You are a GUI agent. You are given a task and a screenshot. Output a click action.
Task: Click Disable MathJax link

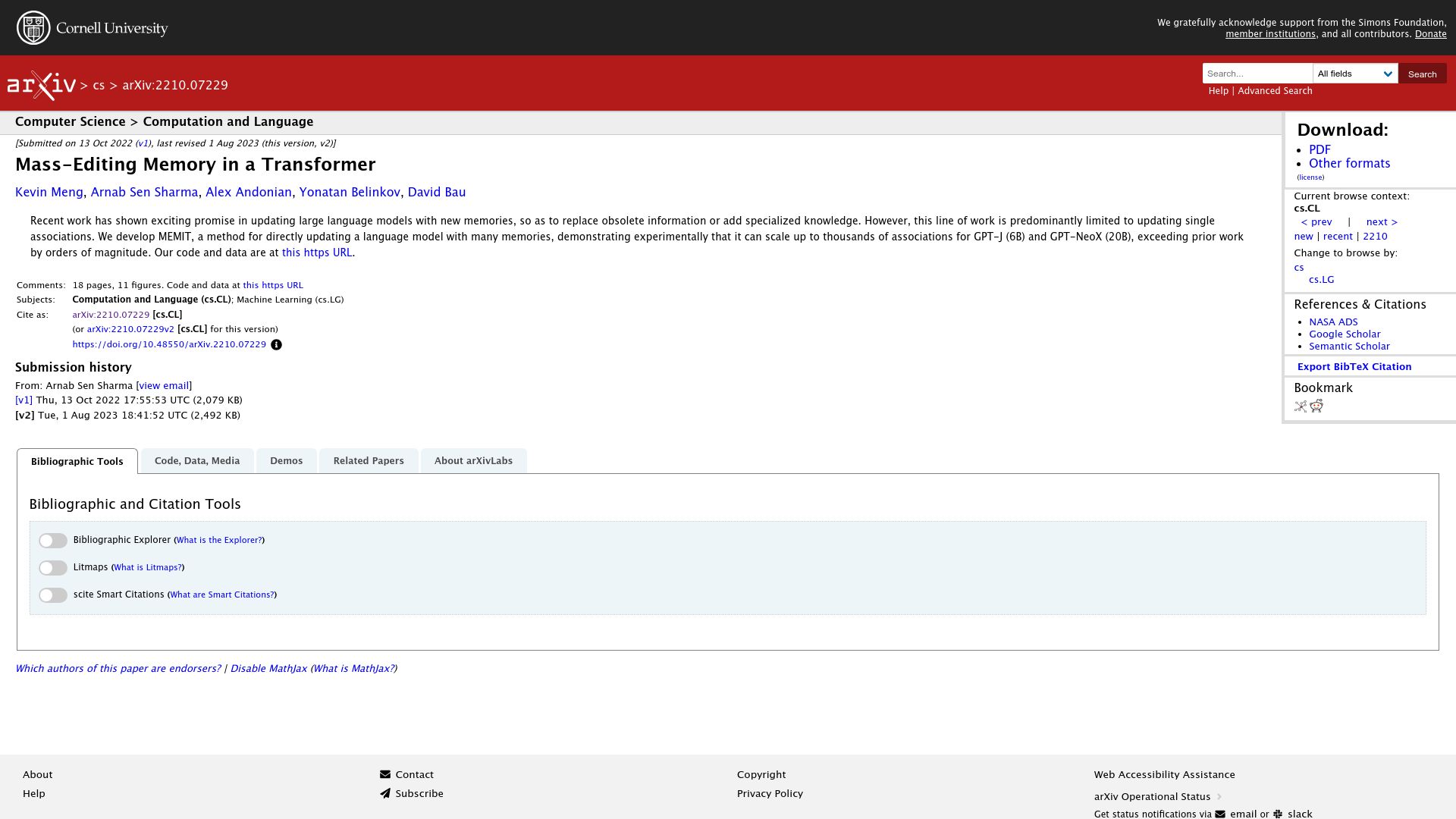tap(268, 669)
